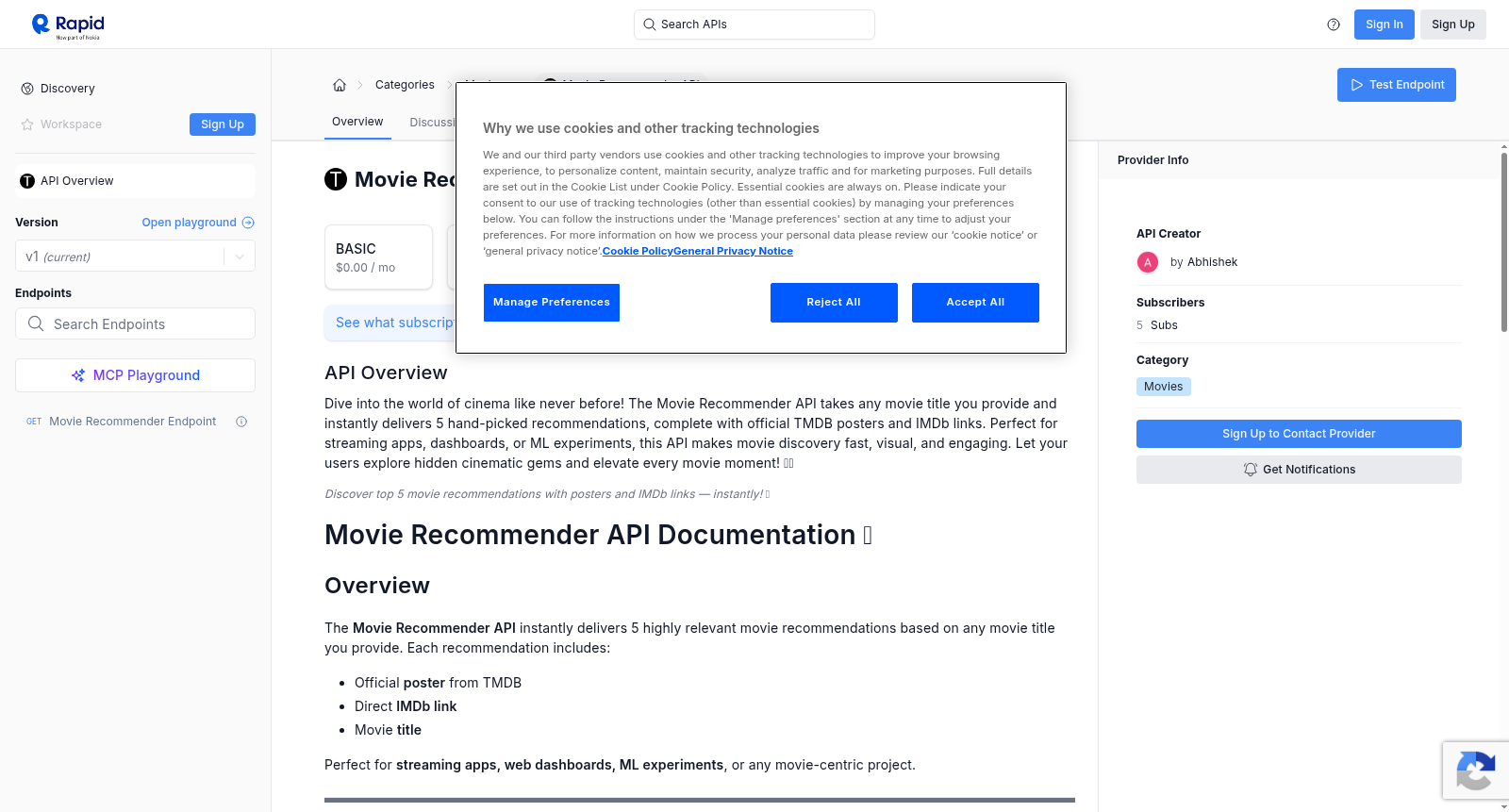Open the Cookie Policy link
The width and height of the screenshot is (1509, 812).
pos(638,251)
